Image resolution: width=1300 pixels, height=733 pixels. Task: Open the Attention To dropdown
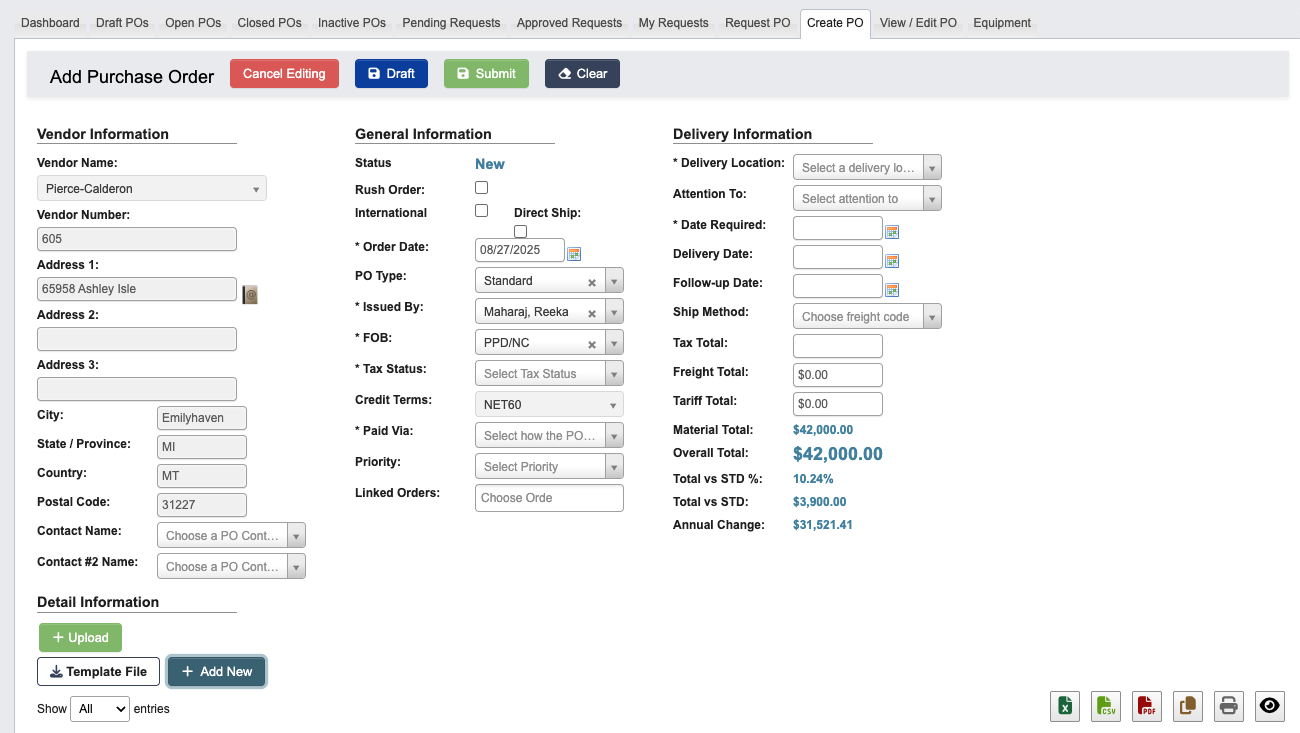click(x=867, y=199)
